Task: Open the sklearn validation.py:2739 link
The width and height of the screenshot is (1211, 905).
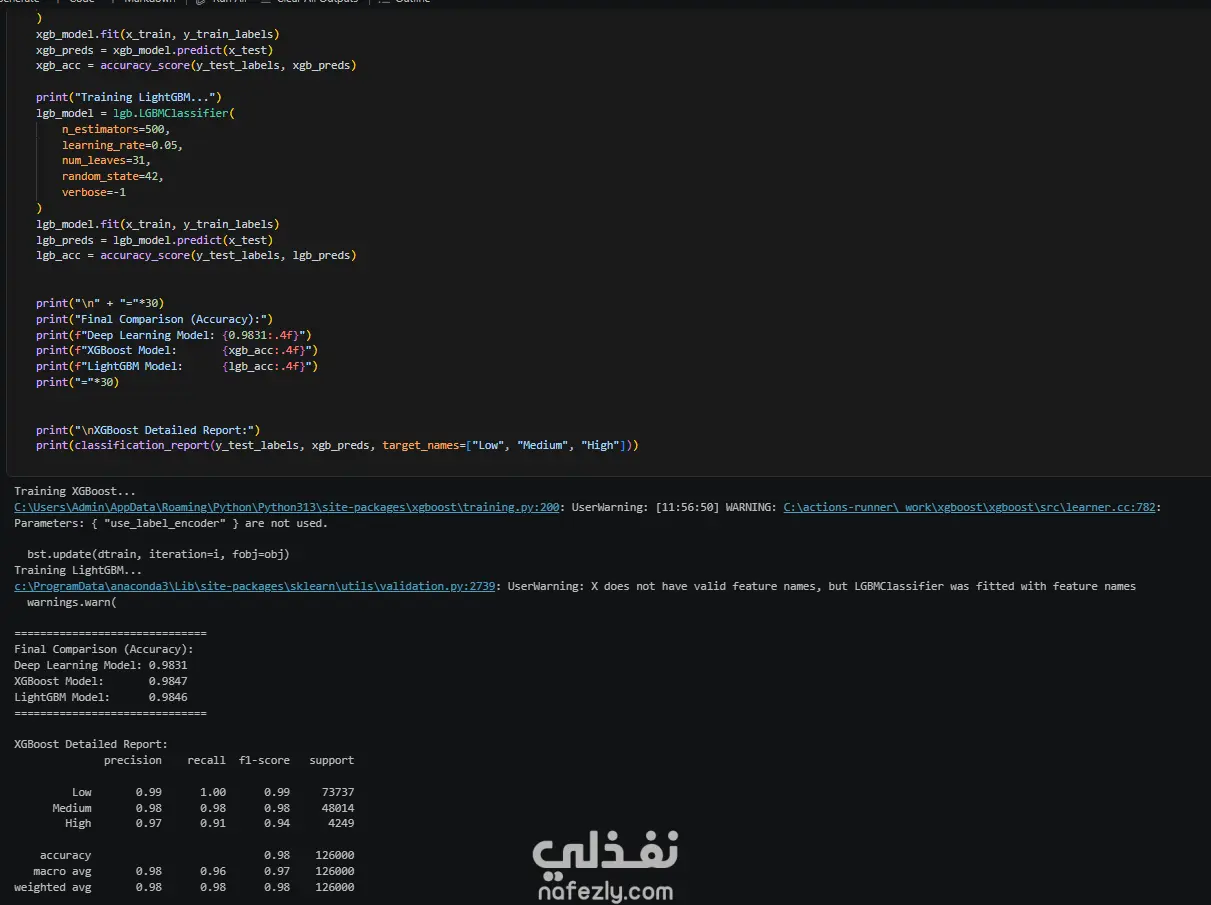Action: coord(254,586)
